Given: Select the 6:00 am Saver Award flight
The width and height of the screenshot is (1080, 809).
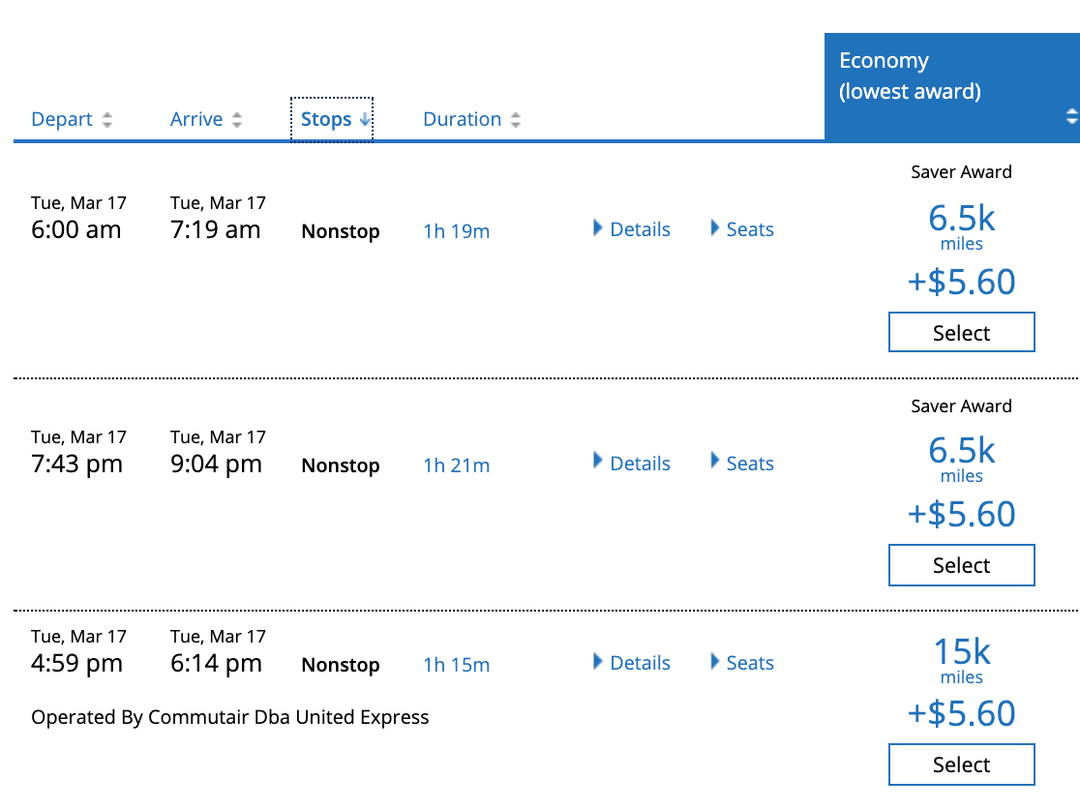Looking at the screenshot, I should coord(960,331).
